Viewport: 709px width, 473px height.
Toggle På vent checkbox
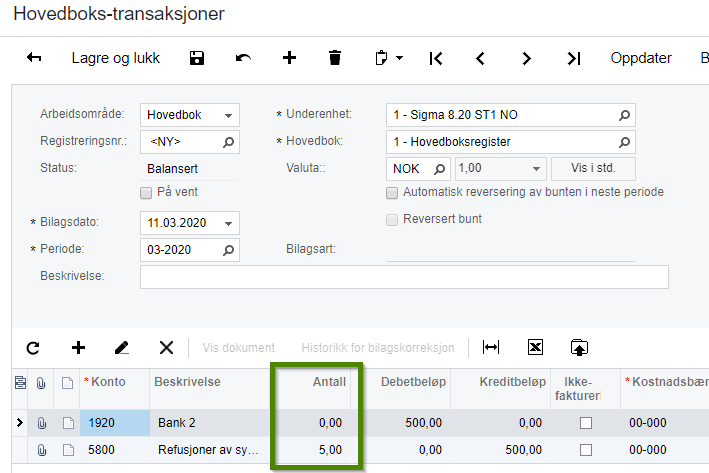[x=146, y=193]
